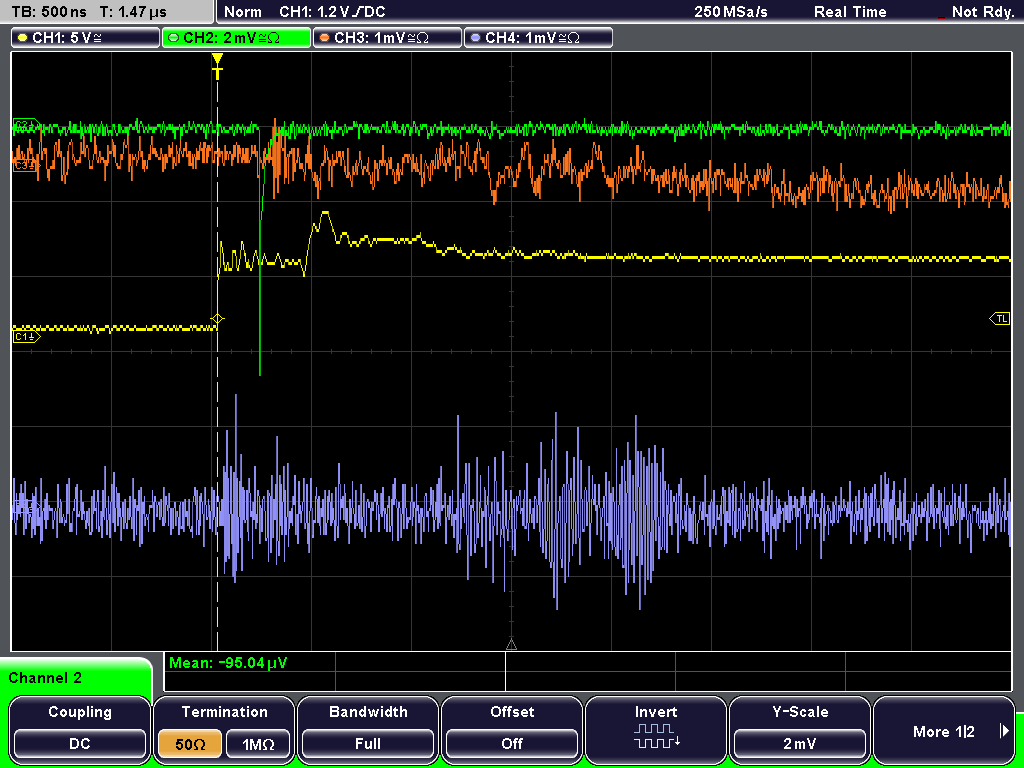Click the orange dot in CH3 label
Image resolution: width=1024 pixels, height=768 pixels.
click(324, 38)
